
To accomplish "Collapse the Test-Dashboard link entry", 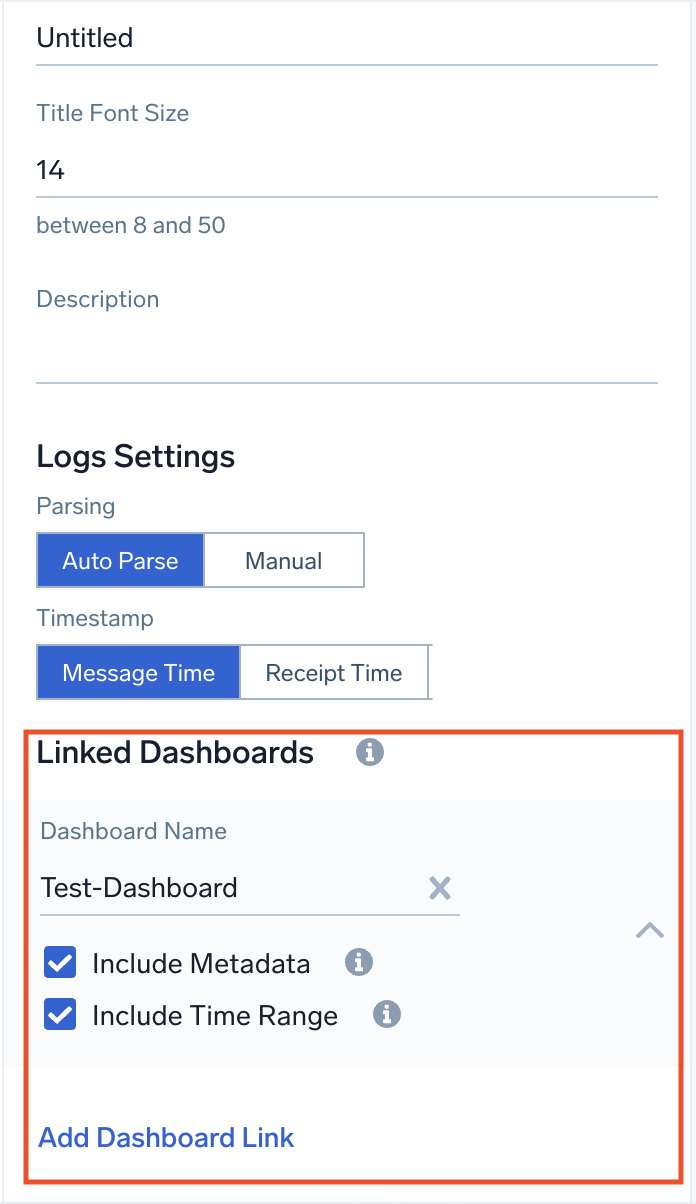I will pyautogui.click(x=650, y=930).
